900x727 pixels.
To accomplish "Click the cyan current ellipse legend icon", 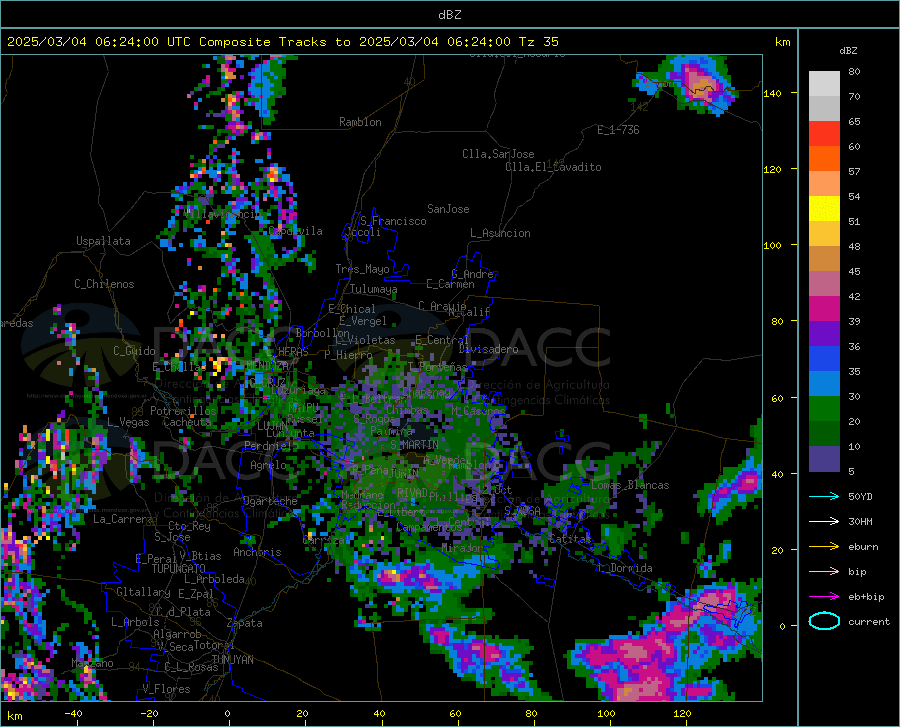I will 824,621.
